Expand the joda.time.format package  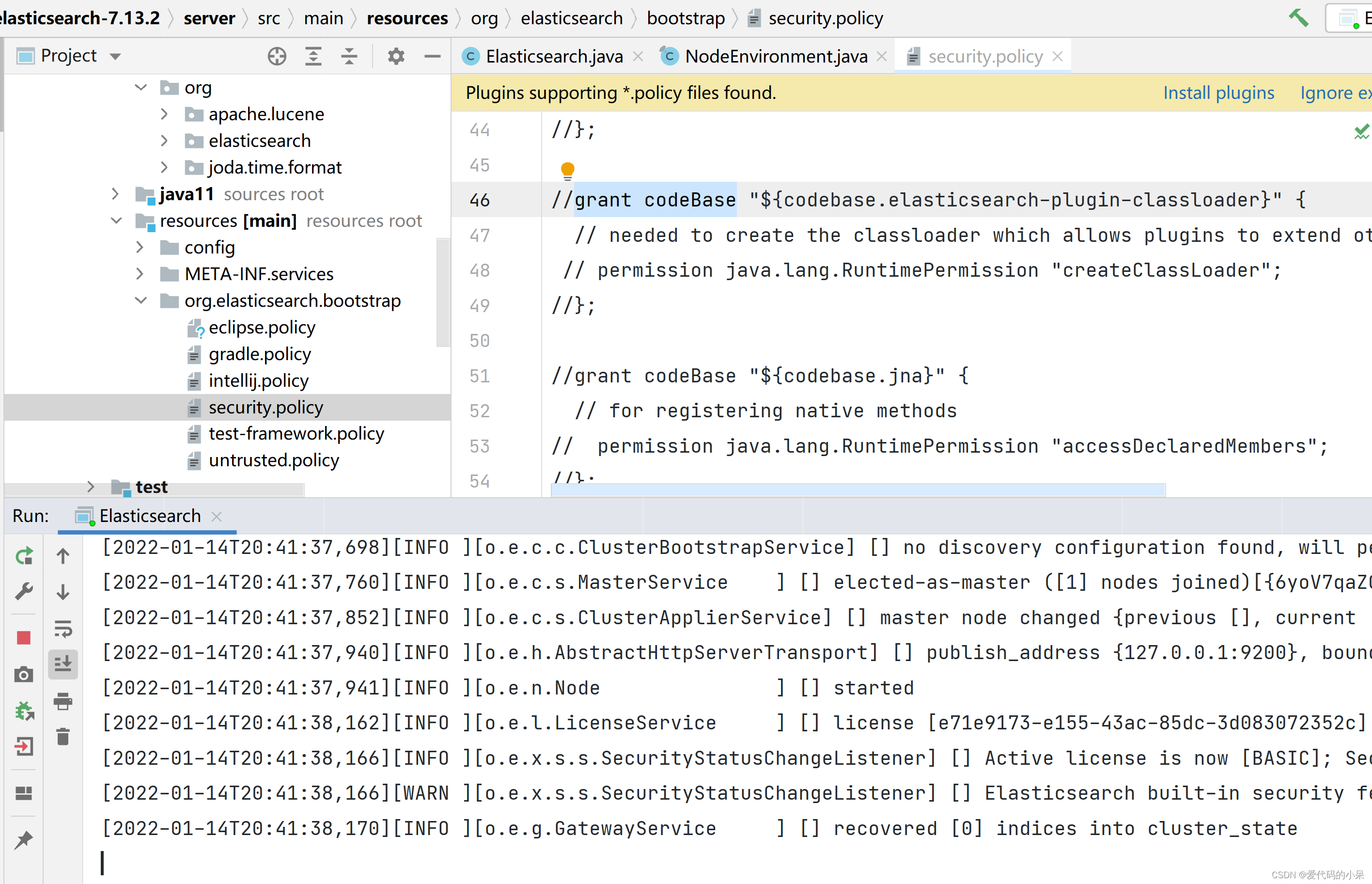click(x=165, y=167)
